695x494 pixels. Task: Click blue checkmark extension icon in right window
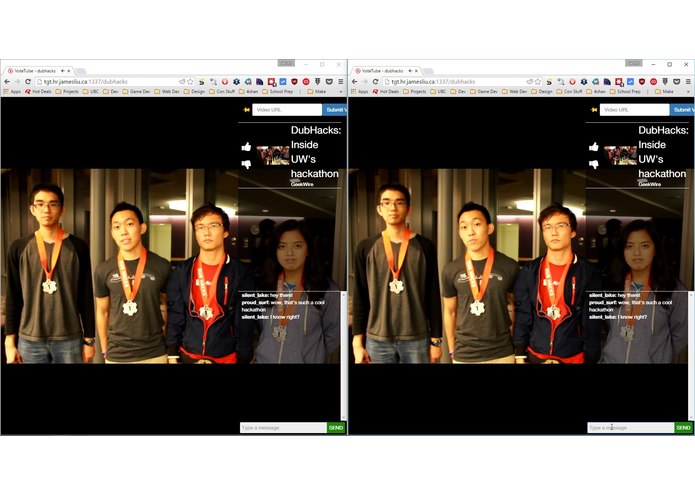(630, 82)
